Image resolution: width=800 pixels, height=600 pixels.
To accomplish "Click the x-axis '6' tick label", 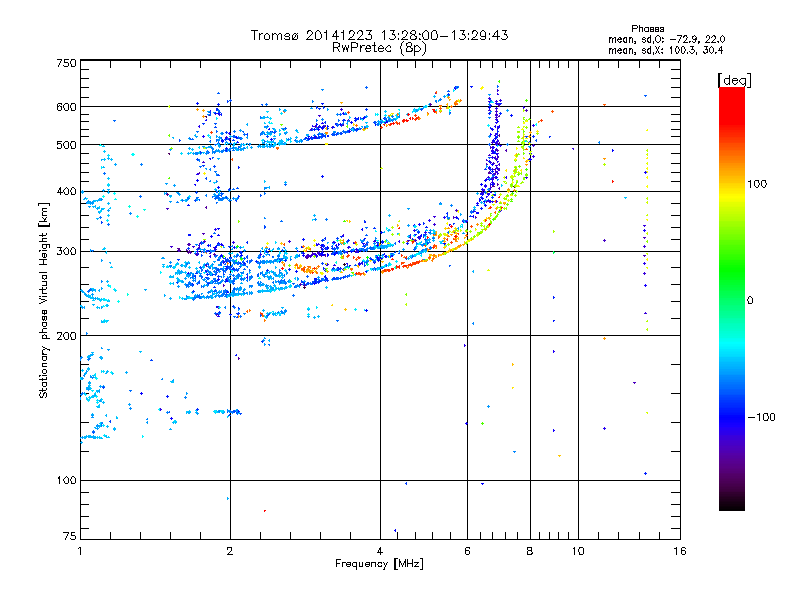I will tap(467, 551).
